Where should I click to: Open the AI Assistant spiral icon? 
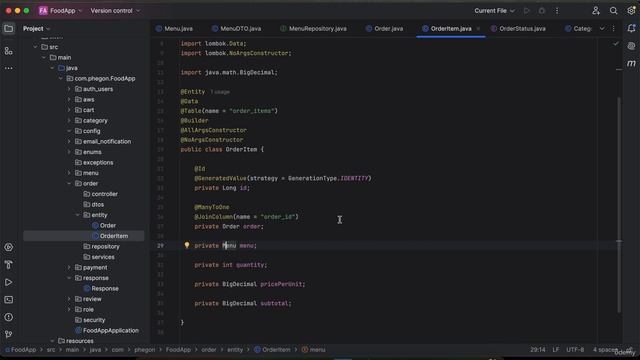[631, 46]
